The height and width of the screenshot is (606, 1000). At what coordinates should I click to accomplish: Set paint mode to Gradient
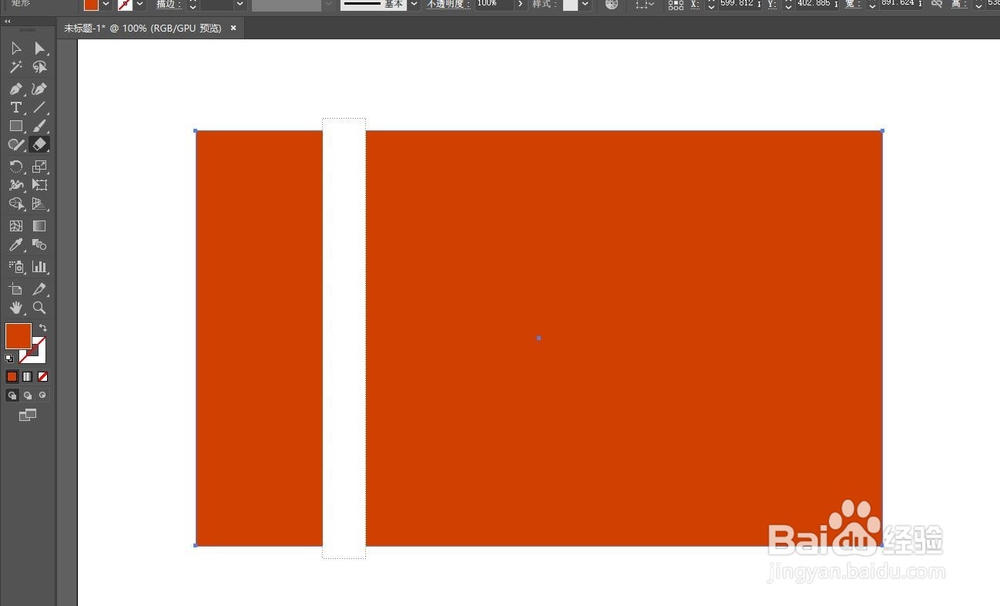coord(27,376)
